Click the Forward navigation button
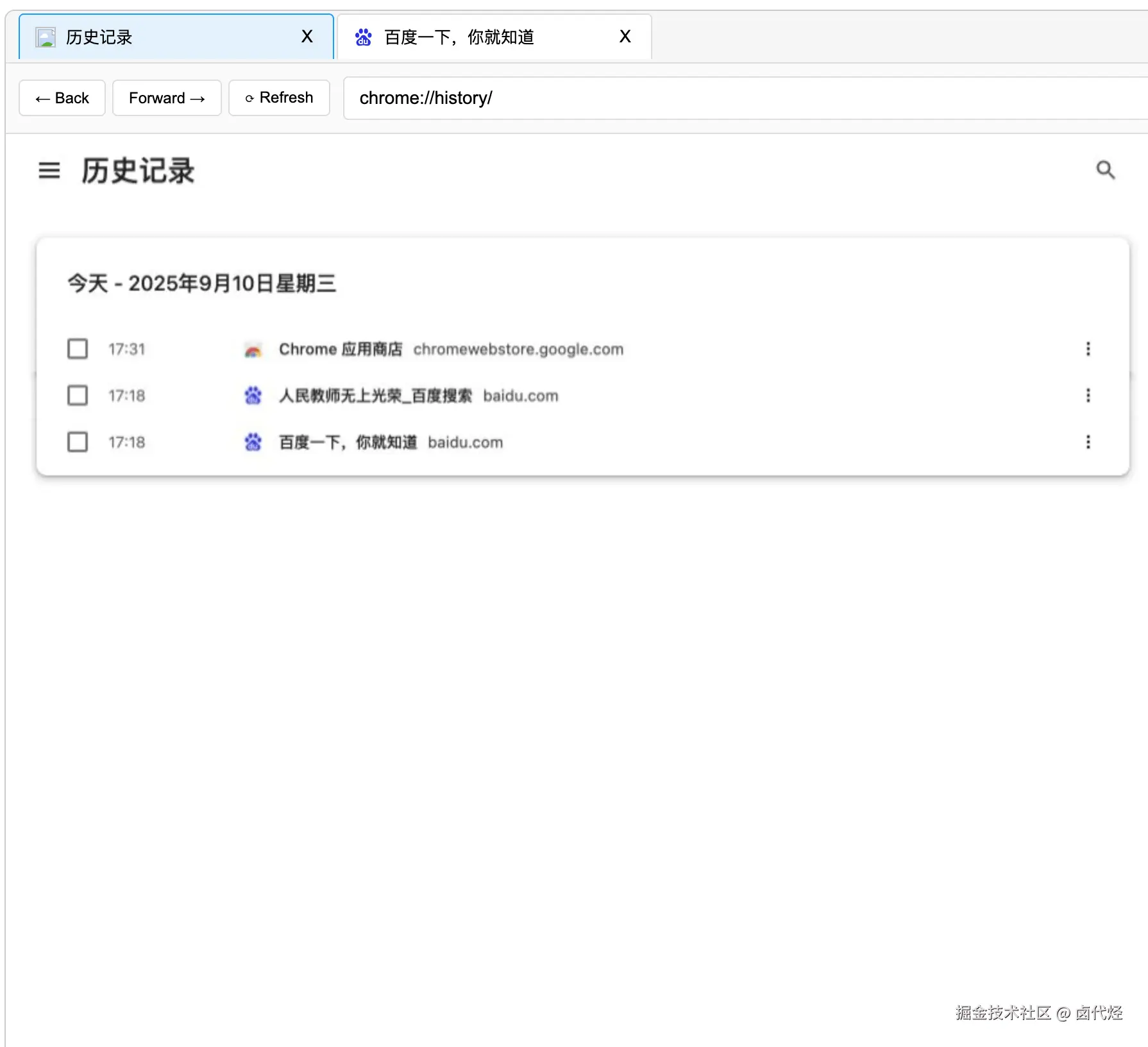The image size is (1148, 1047). [167, 98]
